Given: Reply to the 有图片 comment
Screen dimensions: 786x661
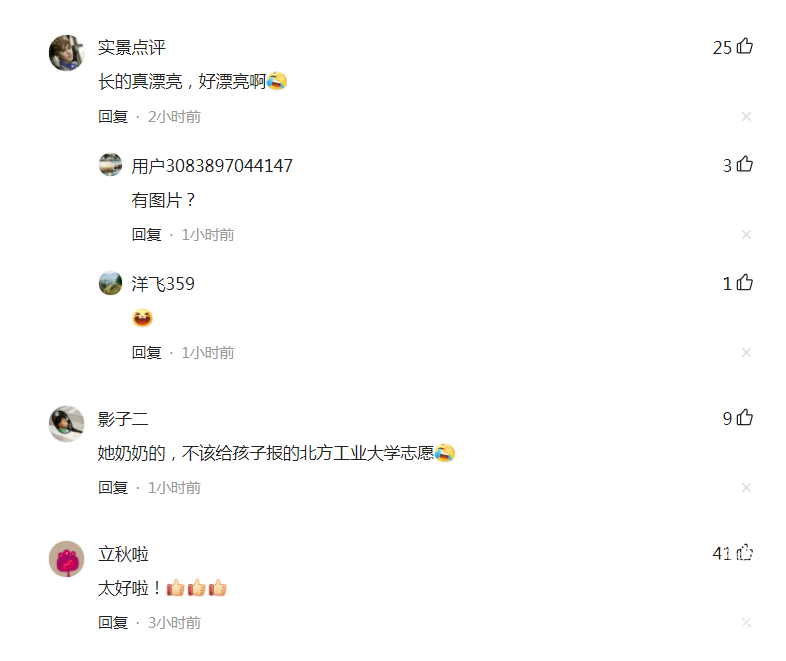Looking at the screenshot, I should coord(146,235).
